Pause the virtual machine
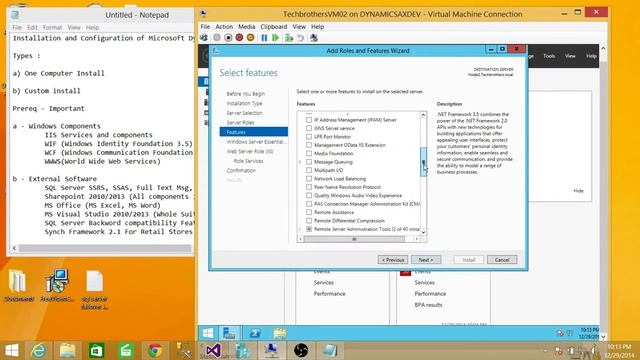Viewport: 640px width, 360px height. (264, 38)
